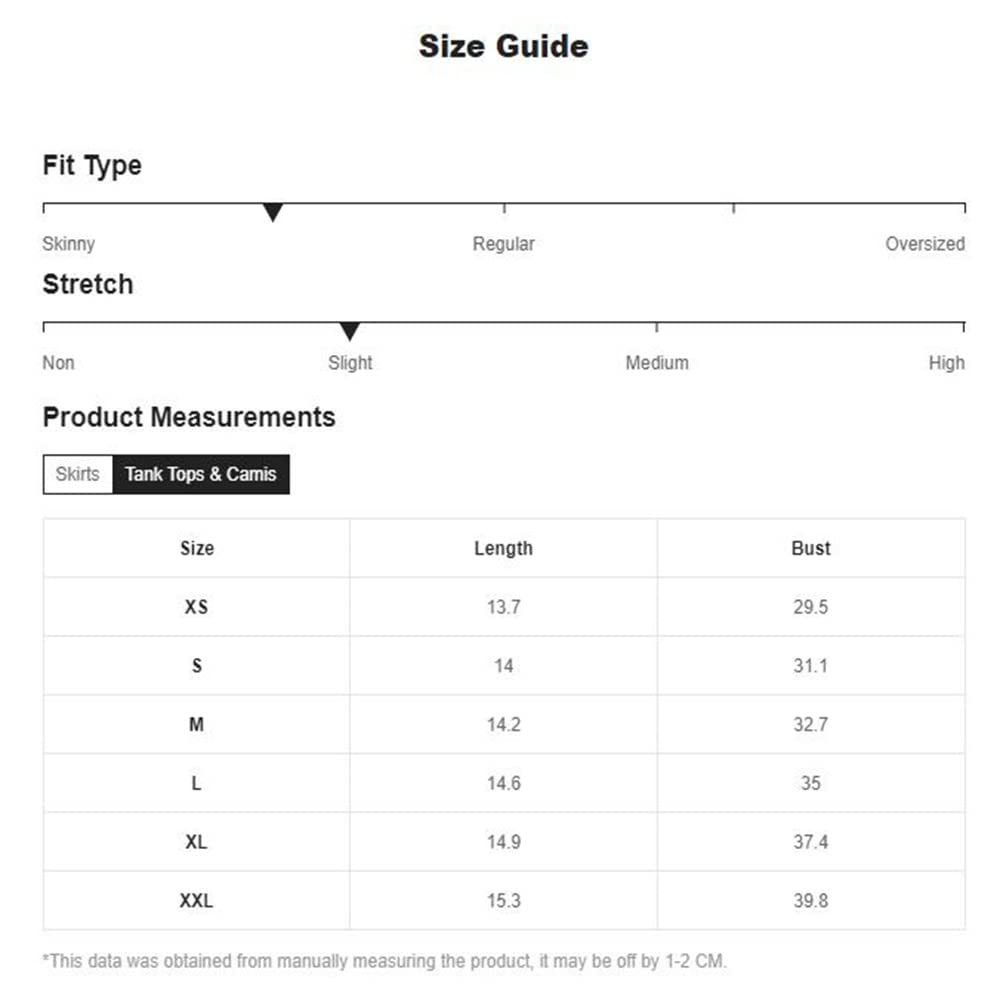
Task: Click the S row bust value 31.1
Action: click(x=810, y=666)
